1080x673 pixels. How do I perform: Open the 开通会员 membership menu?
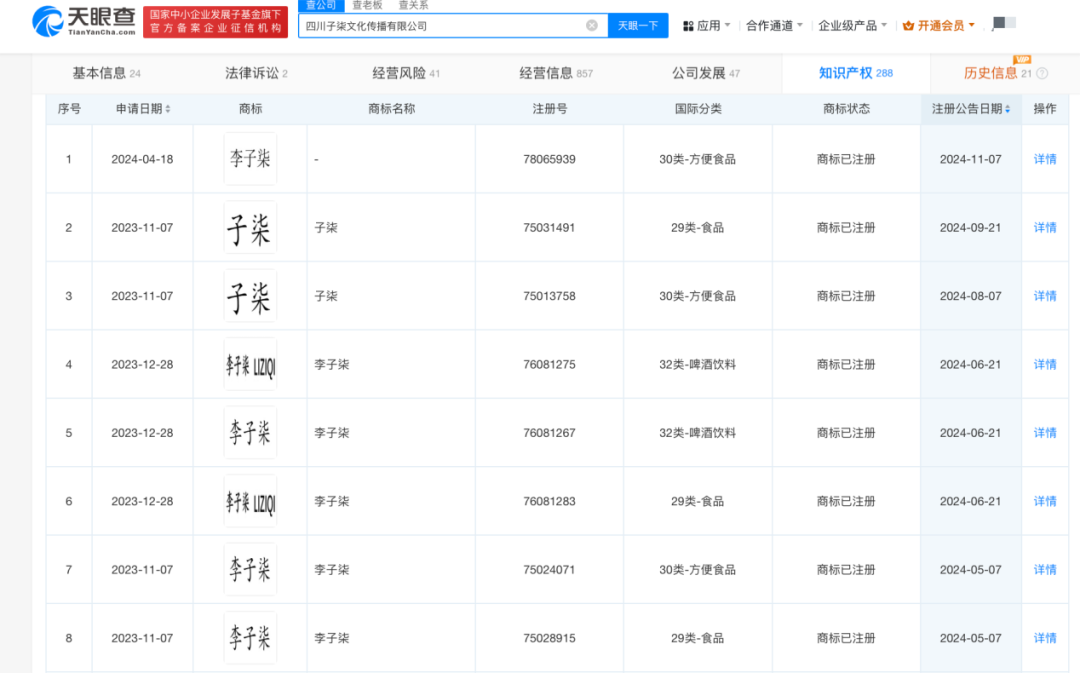938,25
